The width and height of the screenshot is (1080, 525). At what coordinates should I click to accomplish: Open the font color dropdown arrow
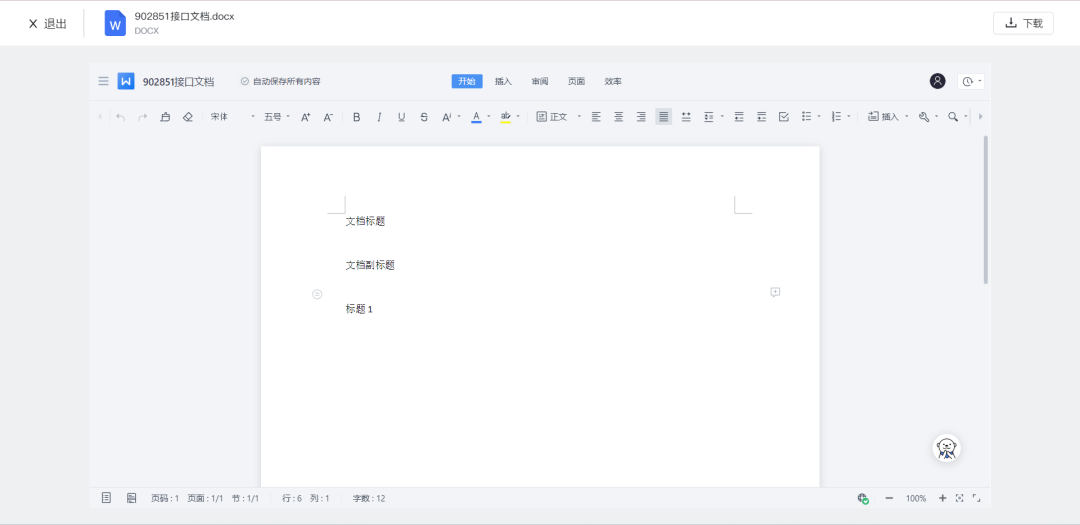(x=489, y=116)
